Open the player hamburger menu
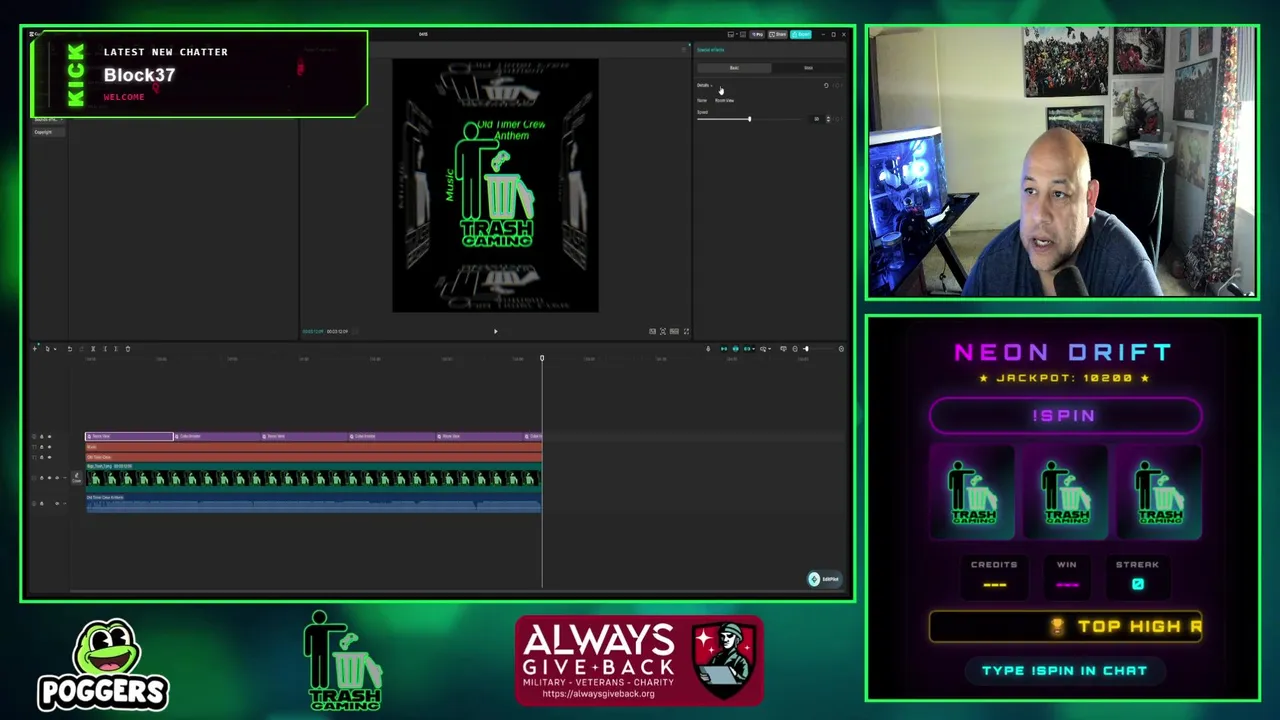 pyautogui.click(x=686, y=49)
